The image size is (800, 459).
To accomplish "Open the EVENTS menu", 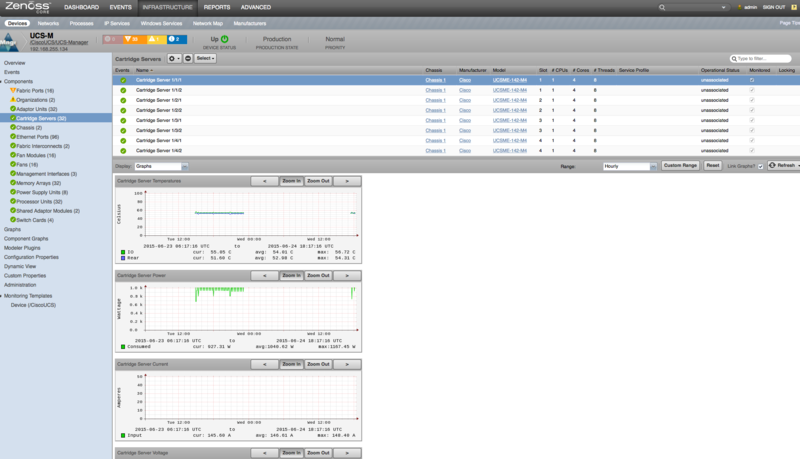I will coord(120,7).
